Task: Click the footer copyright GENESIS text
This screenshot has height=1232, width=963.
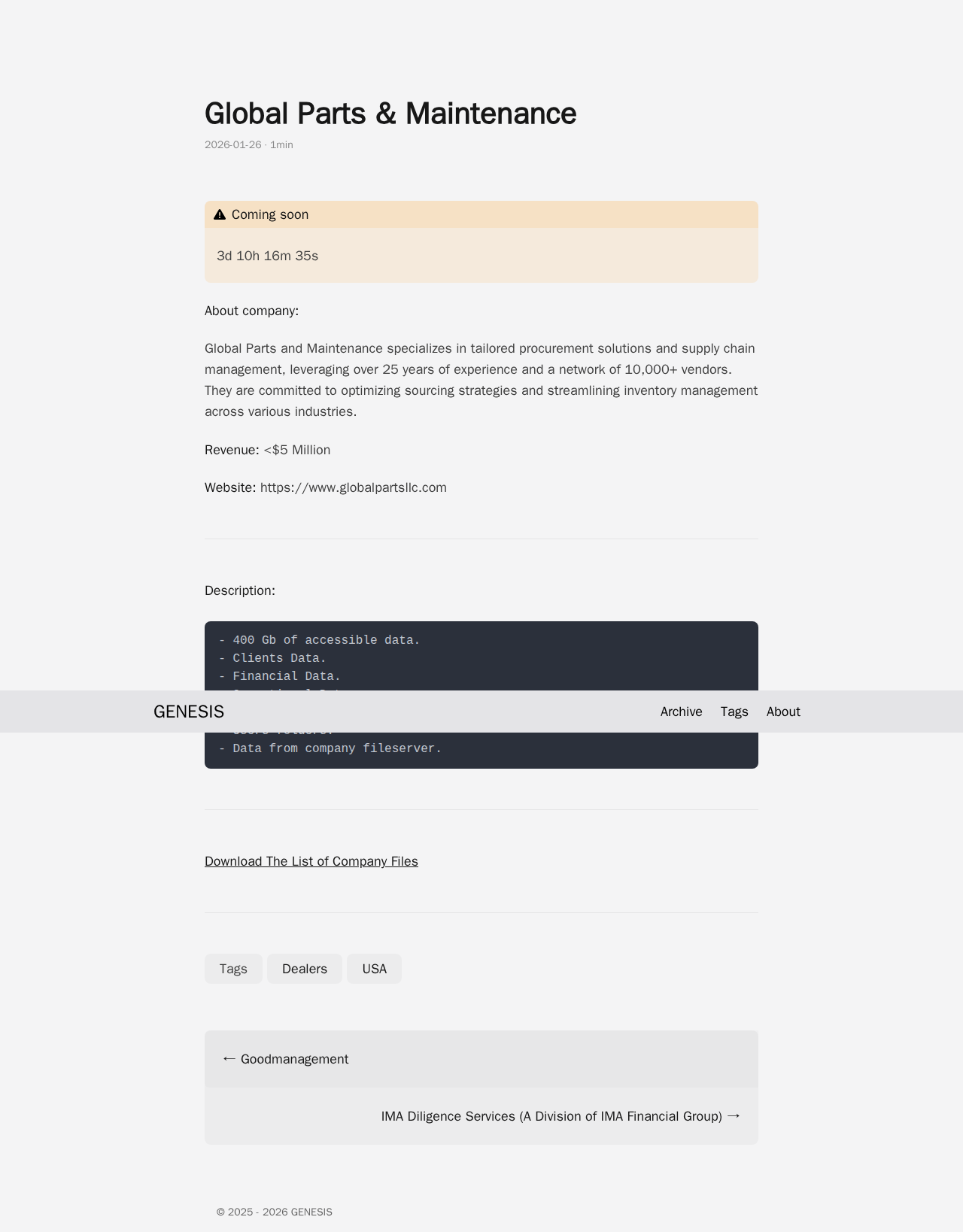Action: [274, 1212]
